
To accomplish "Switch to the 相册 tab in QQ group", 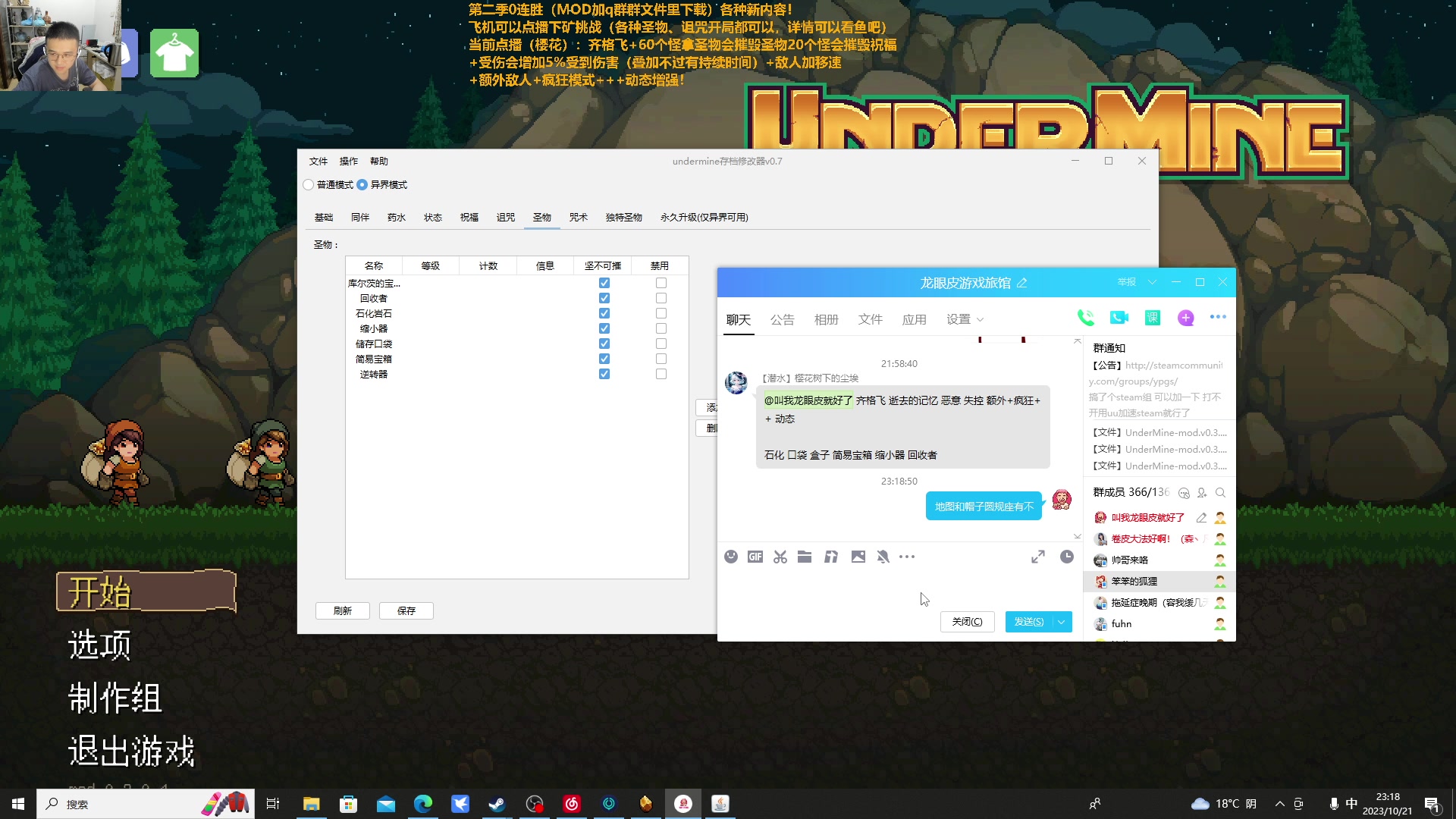I will [827, 319].
